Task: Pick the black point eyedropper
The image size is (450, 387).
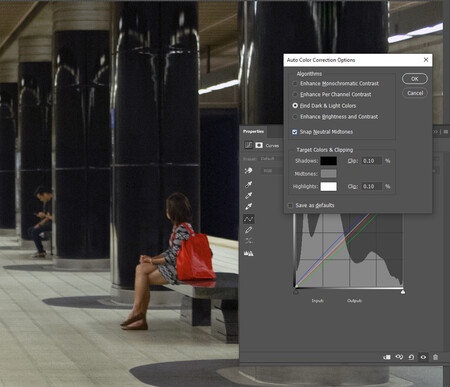Action: tap(249, 184)
